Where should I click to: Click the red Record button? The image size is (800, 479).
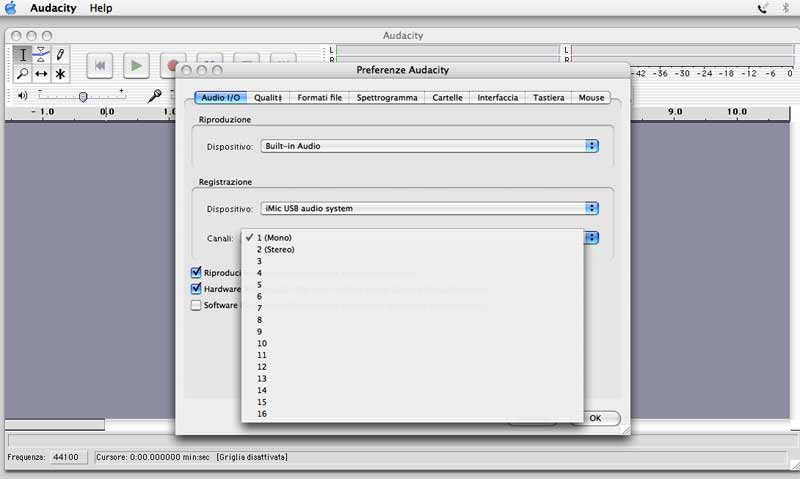(x=172, y=65)
